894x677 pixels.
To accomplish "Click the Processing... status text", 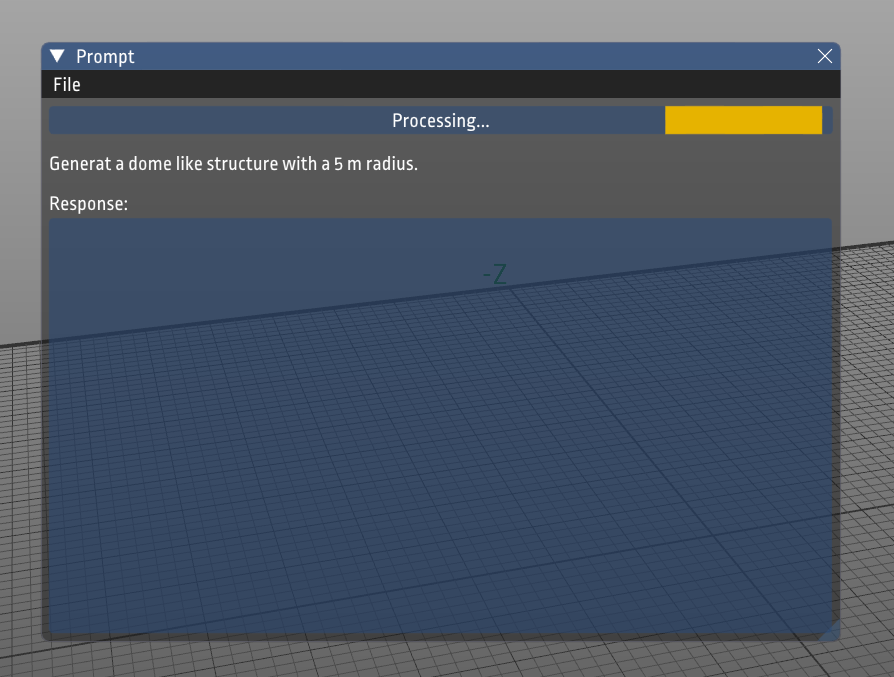I will [440, 120].
